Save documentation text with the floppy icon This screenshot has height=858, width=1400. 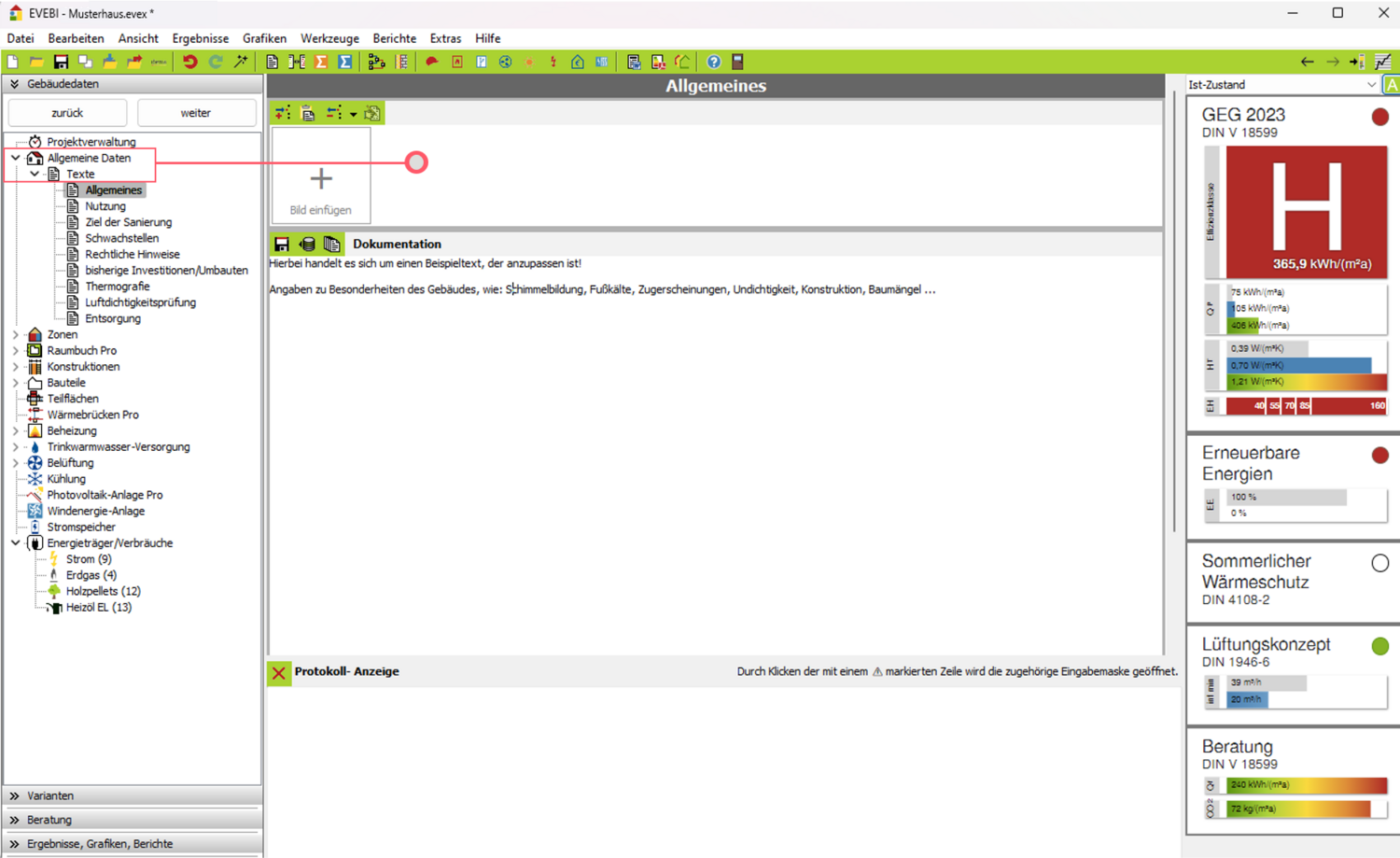281,245
